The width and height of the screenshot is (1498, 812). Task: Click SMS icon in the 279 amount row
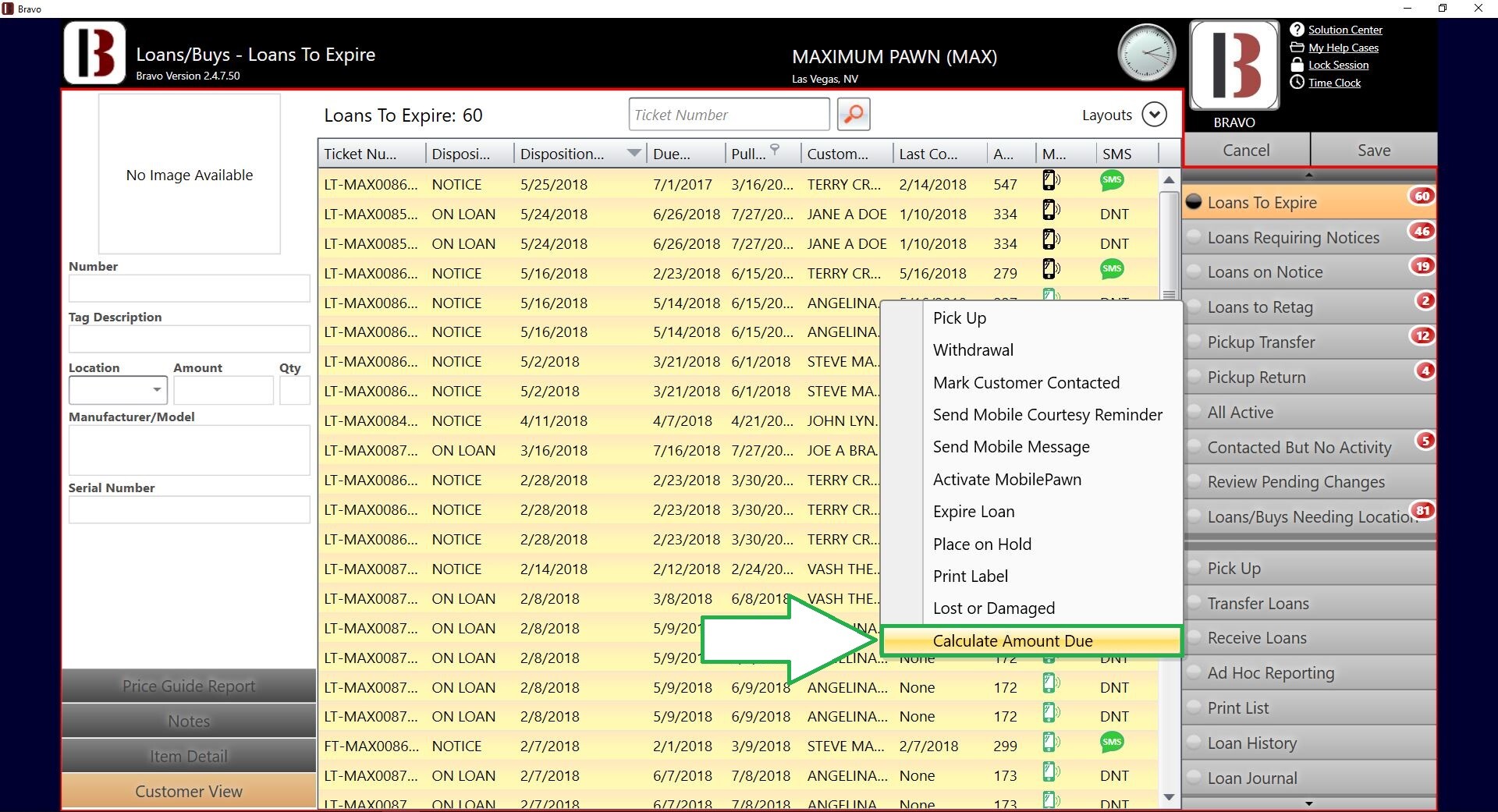point(1112,269)
